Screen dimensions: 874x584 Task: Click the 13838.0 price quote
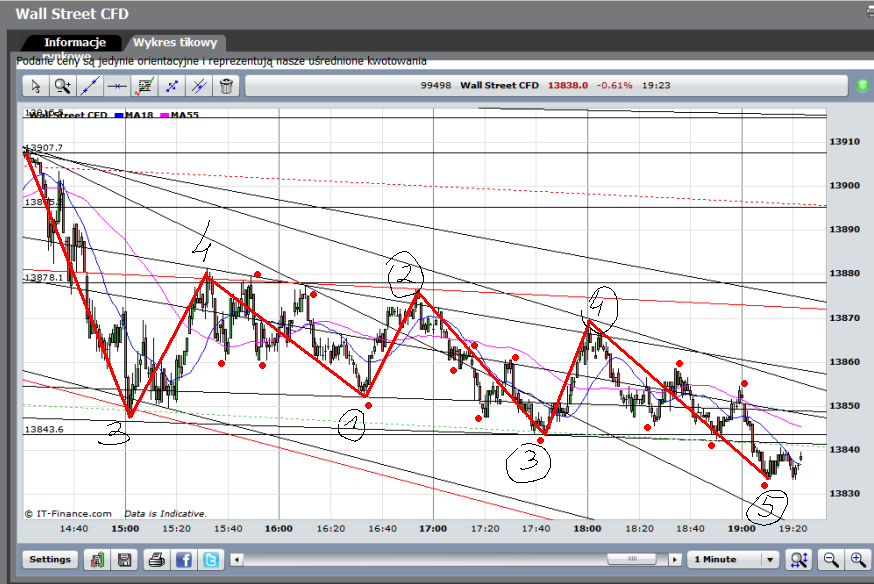tap(567, 85)
